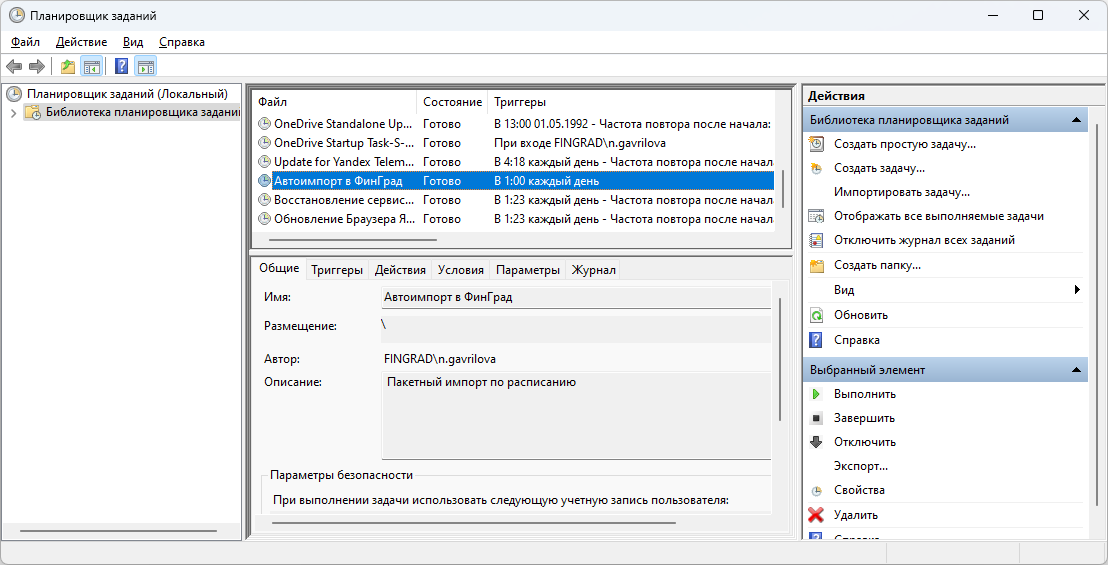Image resolution: width=1108 pixels, height=565 pixels.
Task: Click the blue Help toolbar icon
Action: (x=121, y=67)
